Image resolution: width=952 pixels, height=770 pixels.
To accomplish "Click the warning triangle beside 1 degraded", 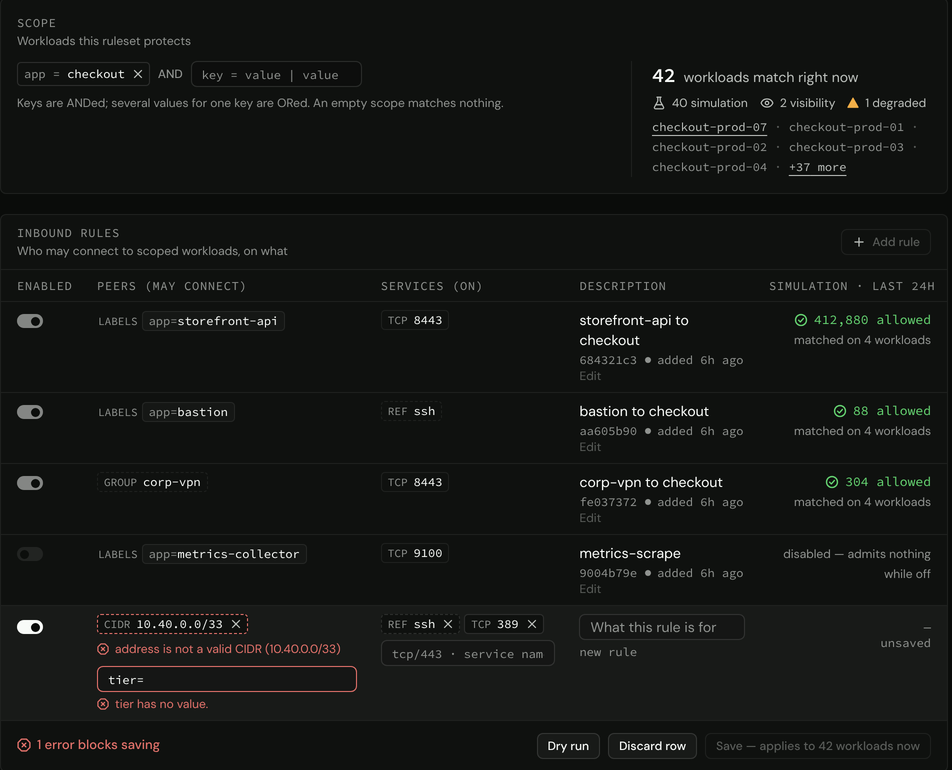I will pyautogui.click(x=853, y=103).
